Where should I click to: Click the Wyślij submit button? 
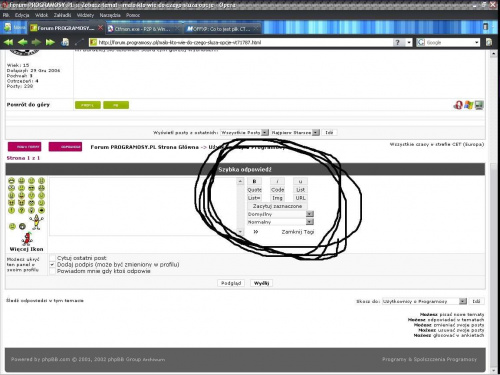261,283
